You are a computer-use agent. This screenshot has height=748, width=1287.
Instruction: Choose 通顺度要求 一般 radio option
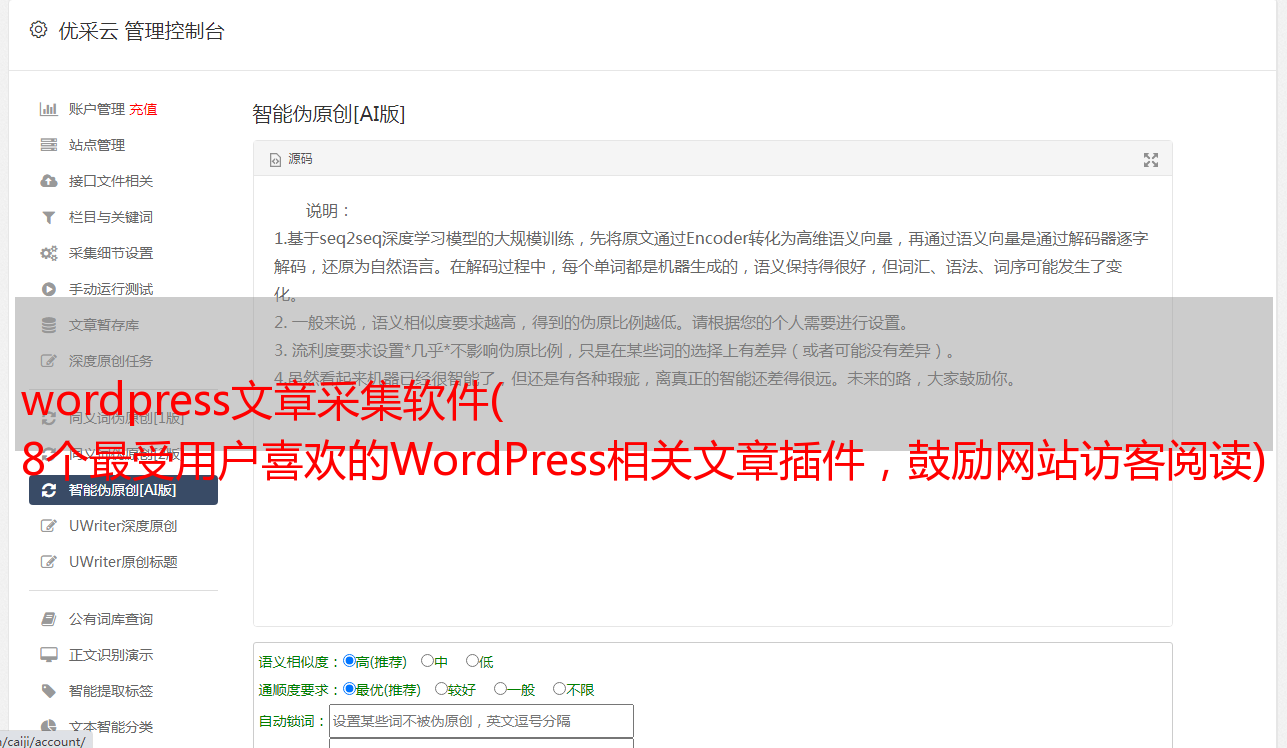click(x=500, y=689)
